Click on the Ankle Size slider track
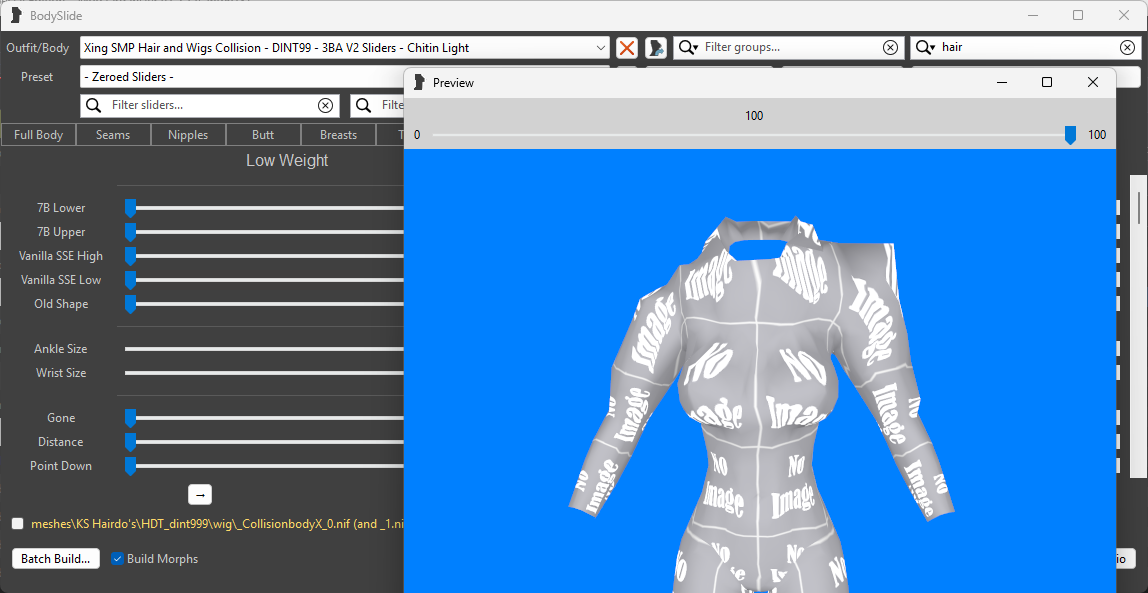This screenshot has width=1148, height=593. [x=264, y=349]
